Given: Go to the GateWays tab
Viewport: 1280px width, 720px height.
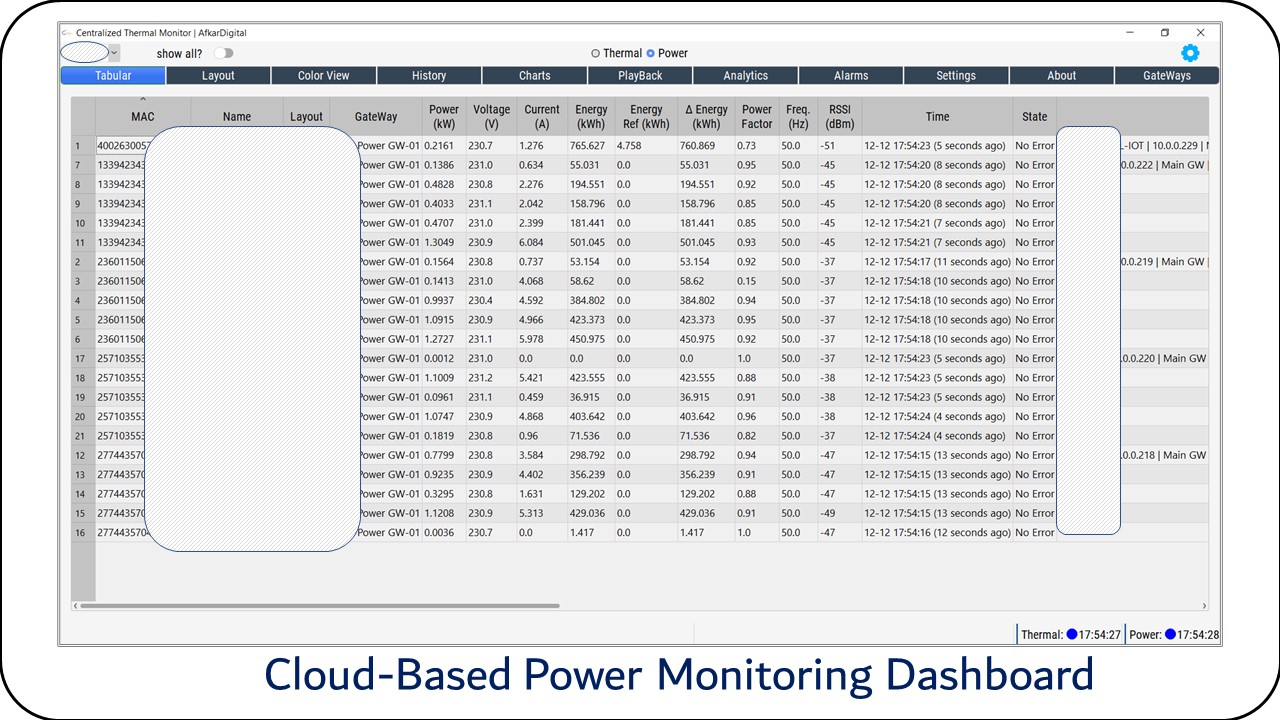Looking at the screenshot, I should click(1166, 76).
